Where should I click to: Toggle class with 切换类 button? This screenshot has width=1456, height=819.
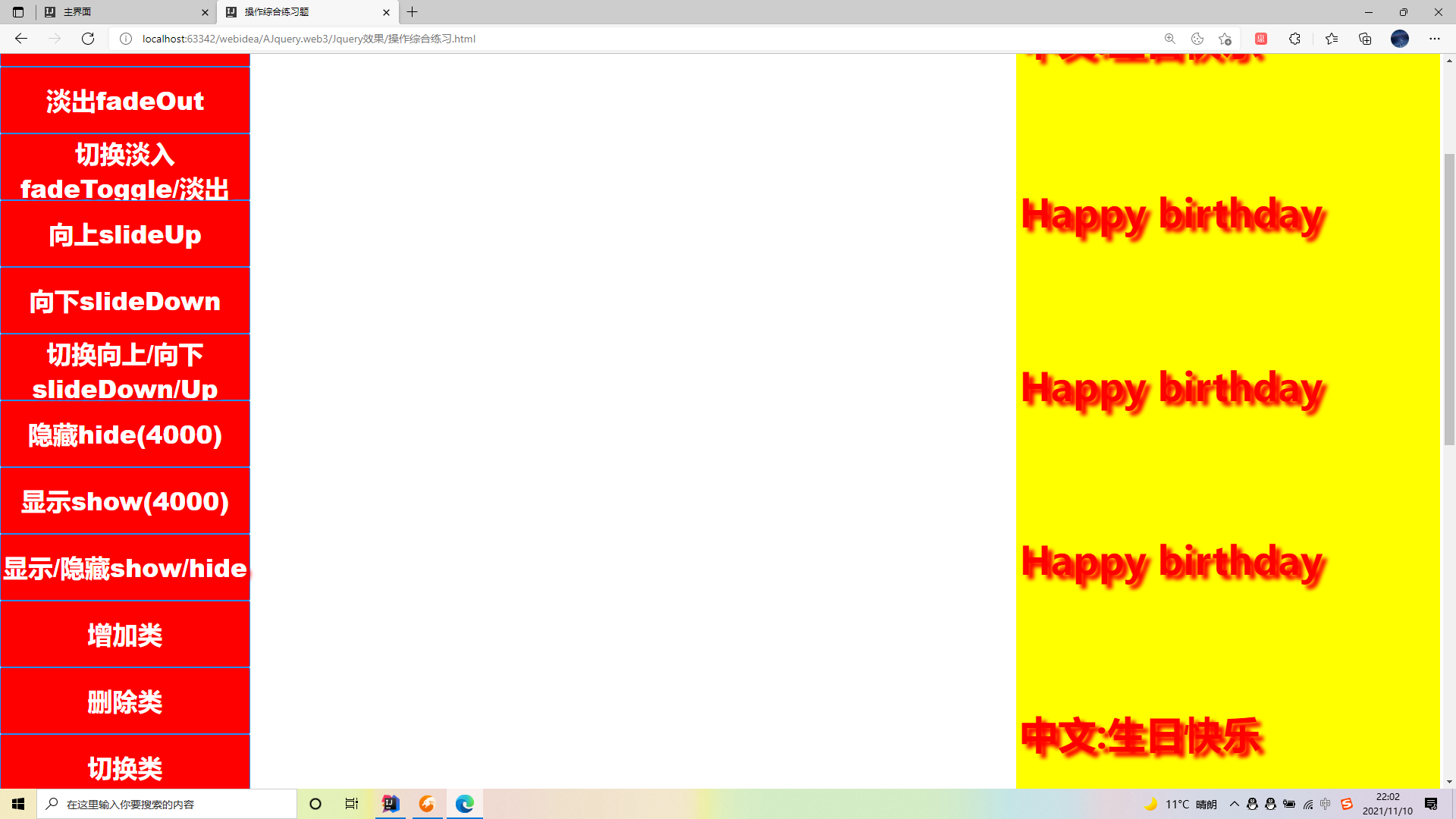point(125,766)
